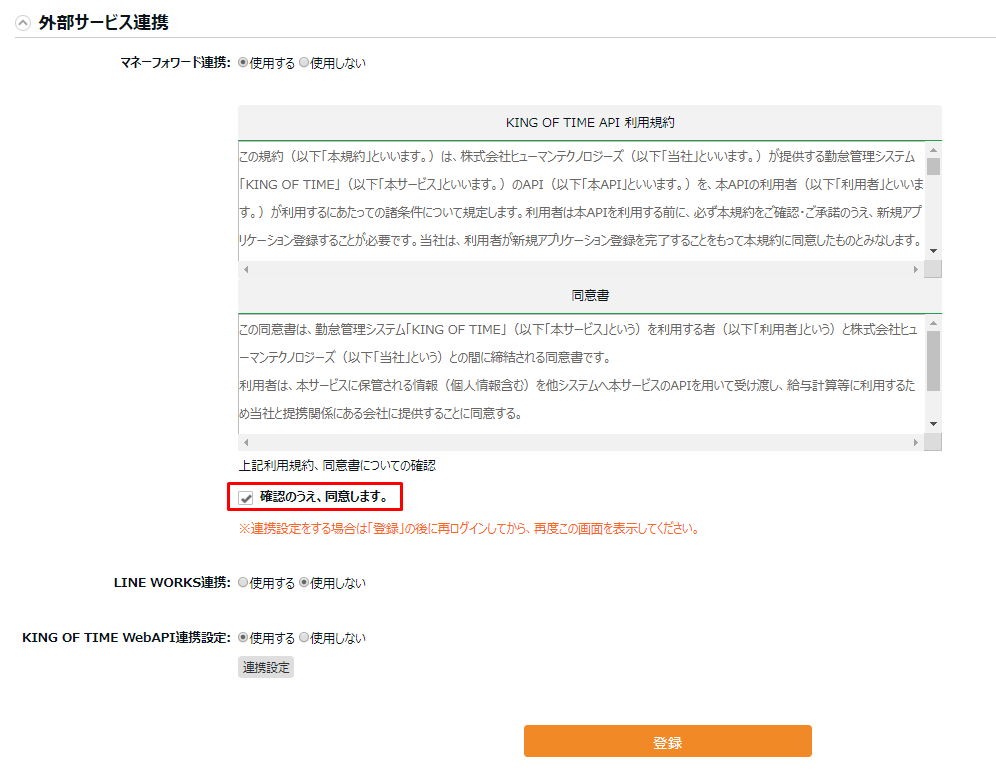
Task: Click the 同意書 heading
Action: click(x=590, y=295)
